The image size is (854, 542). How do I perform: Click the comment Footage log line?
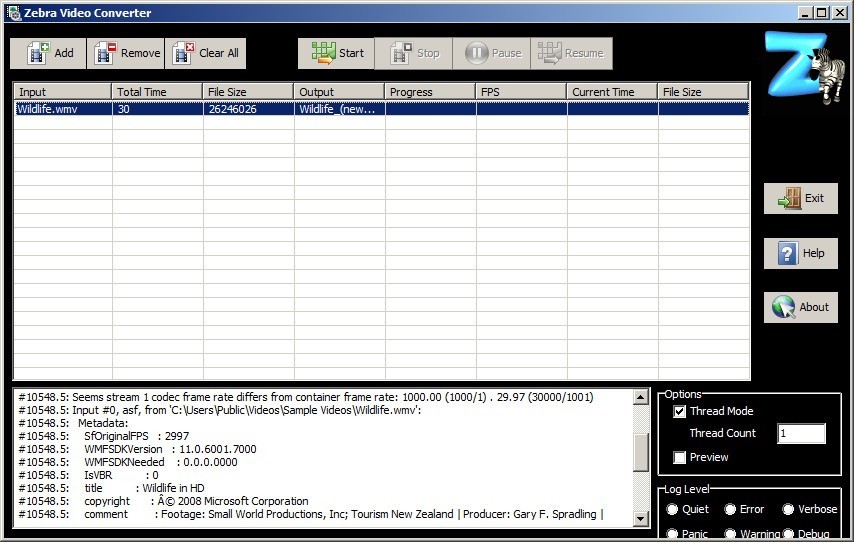tap(311, 514)
